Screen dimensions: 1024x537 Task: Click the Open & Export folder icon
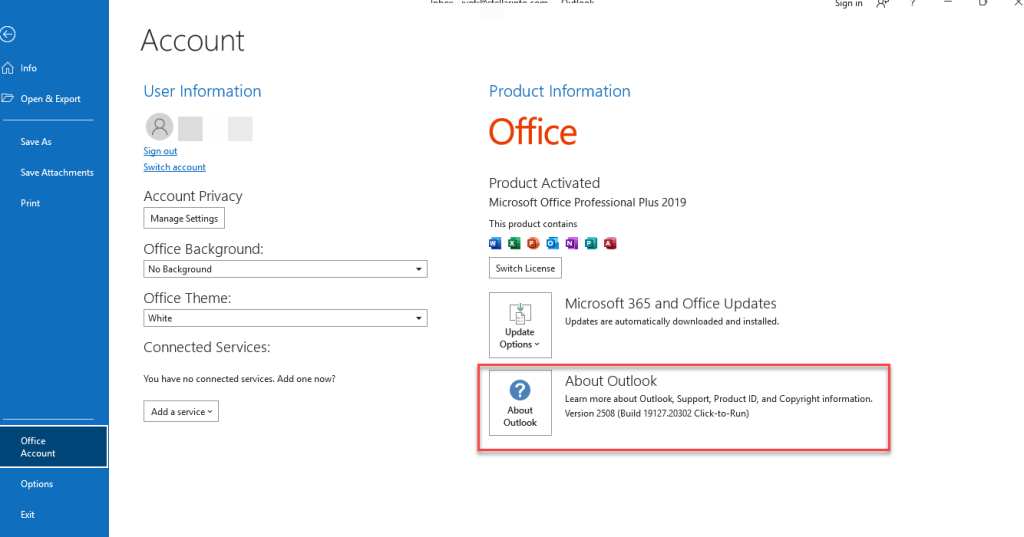pyautogui.click(x=7, y=98)
